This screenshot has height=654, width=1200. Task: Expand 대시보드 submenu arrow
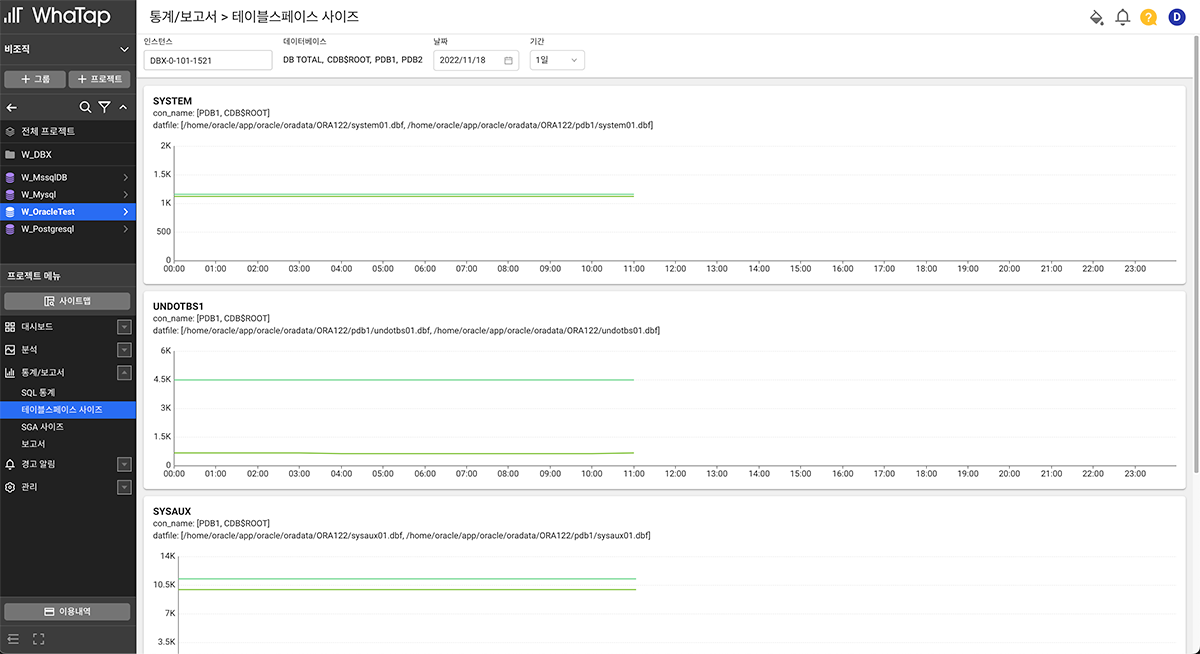(x=124, y=327)
